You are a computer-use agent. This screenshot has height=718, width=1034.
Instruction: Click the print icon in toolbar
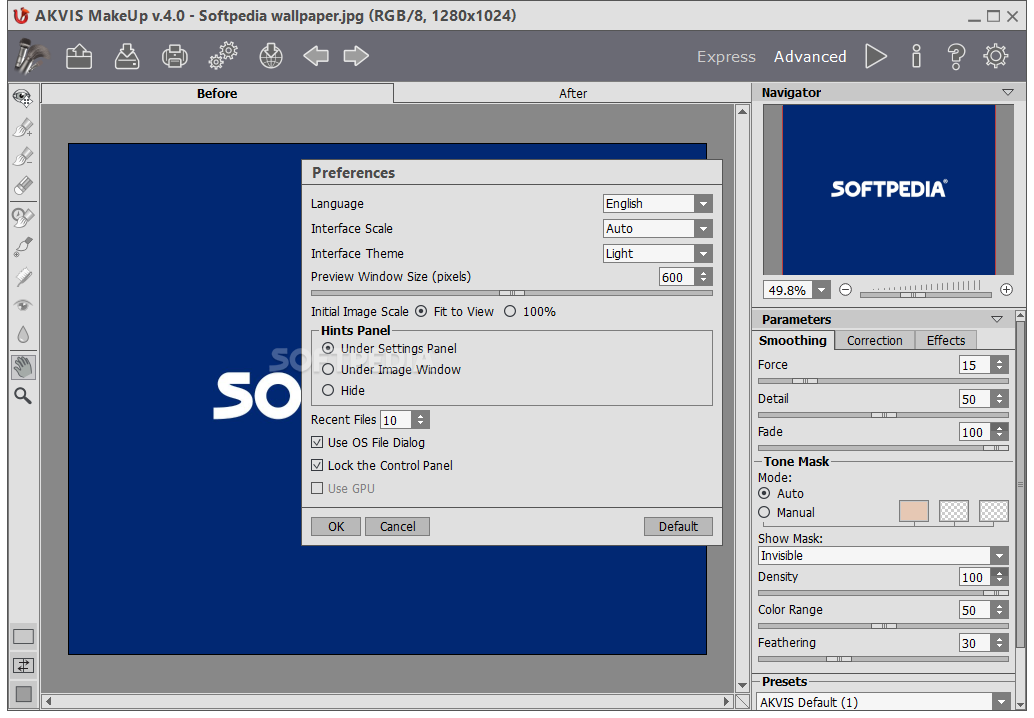(175, 57)
